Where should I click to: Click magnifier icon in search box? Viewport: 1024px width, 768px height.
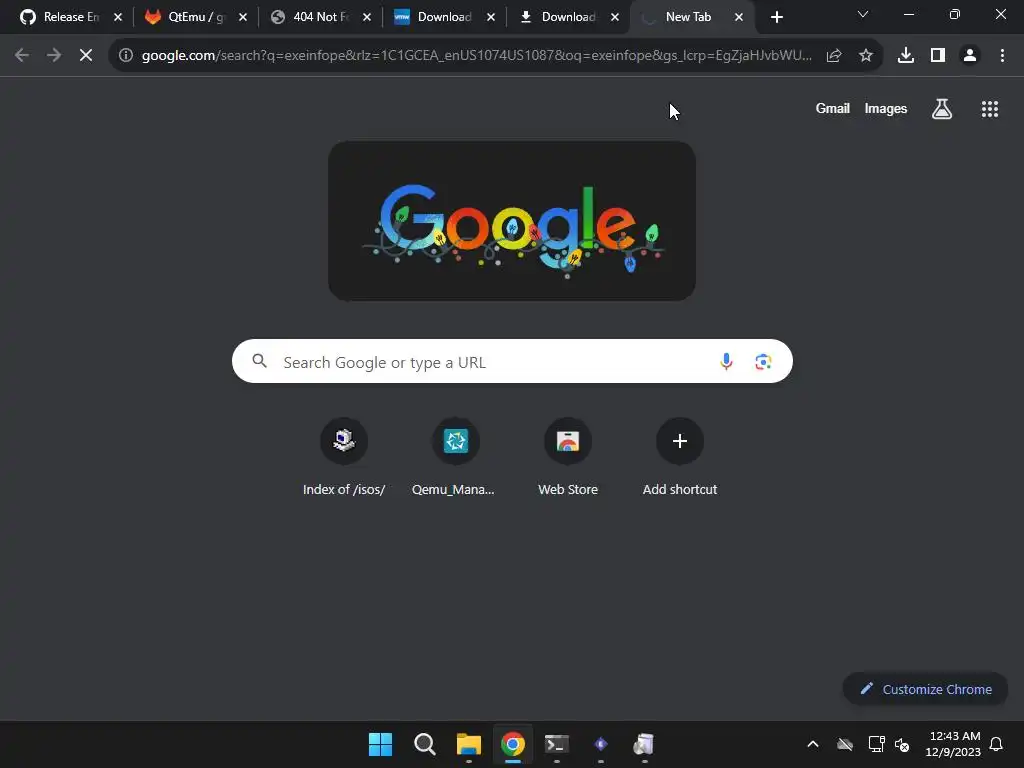coord(259,361)
